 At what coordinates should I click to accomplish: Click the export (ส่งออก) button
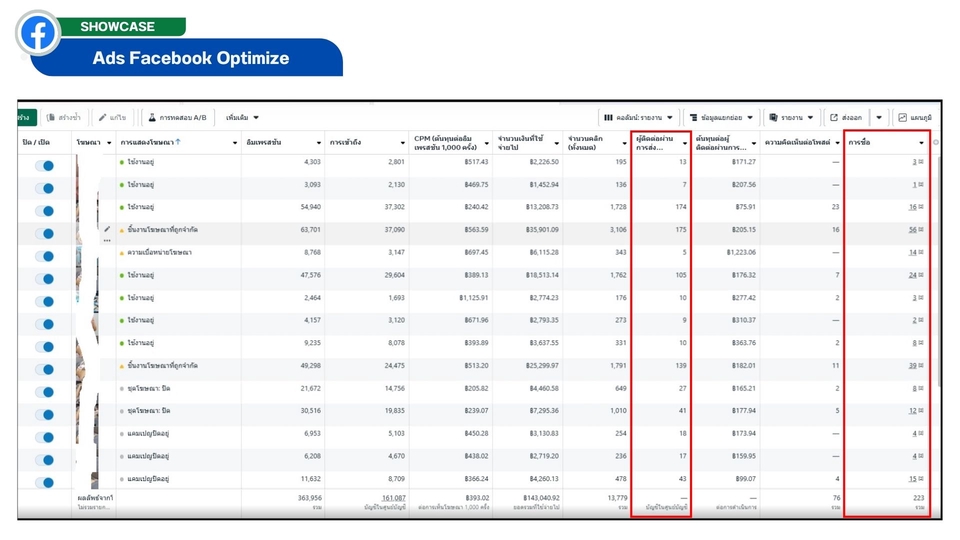point(846,118)
